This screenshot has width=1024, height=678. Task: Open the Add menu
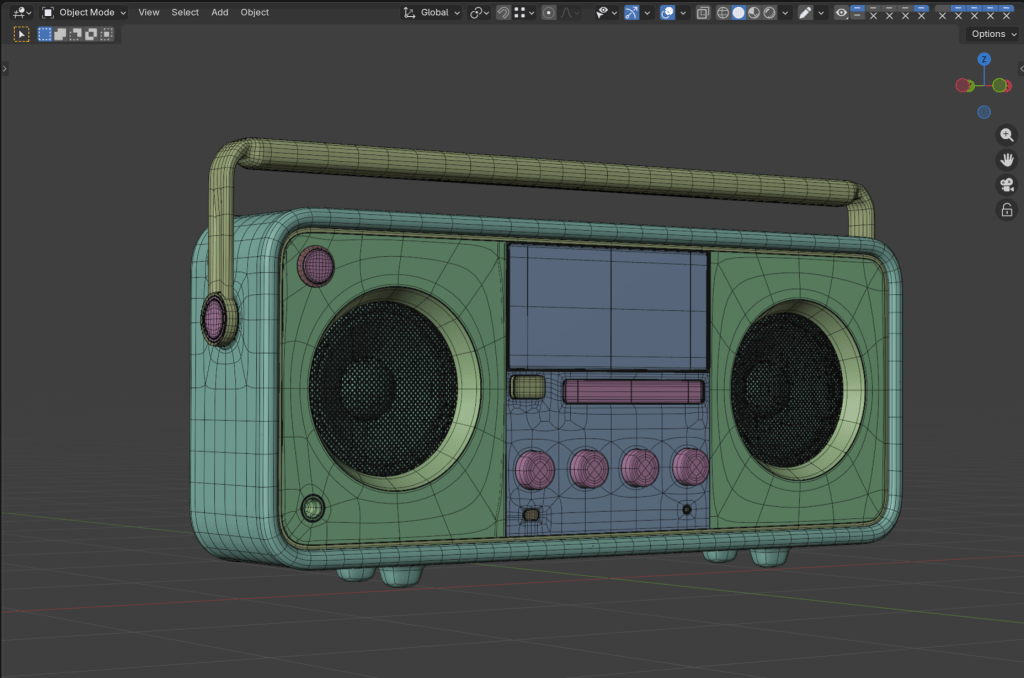[219, 13]
